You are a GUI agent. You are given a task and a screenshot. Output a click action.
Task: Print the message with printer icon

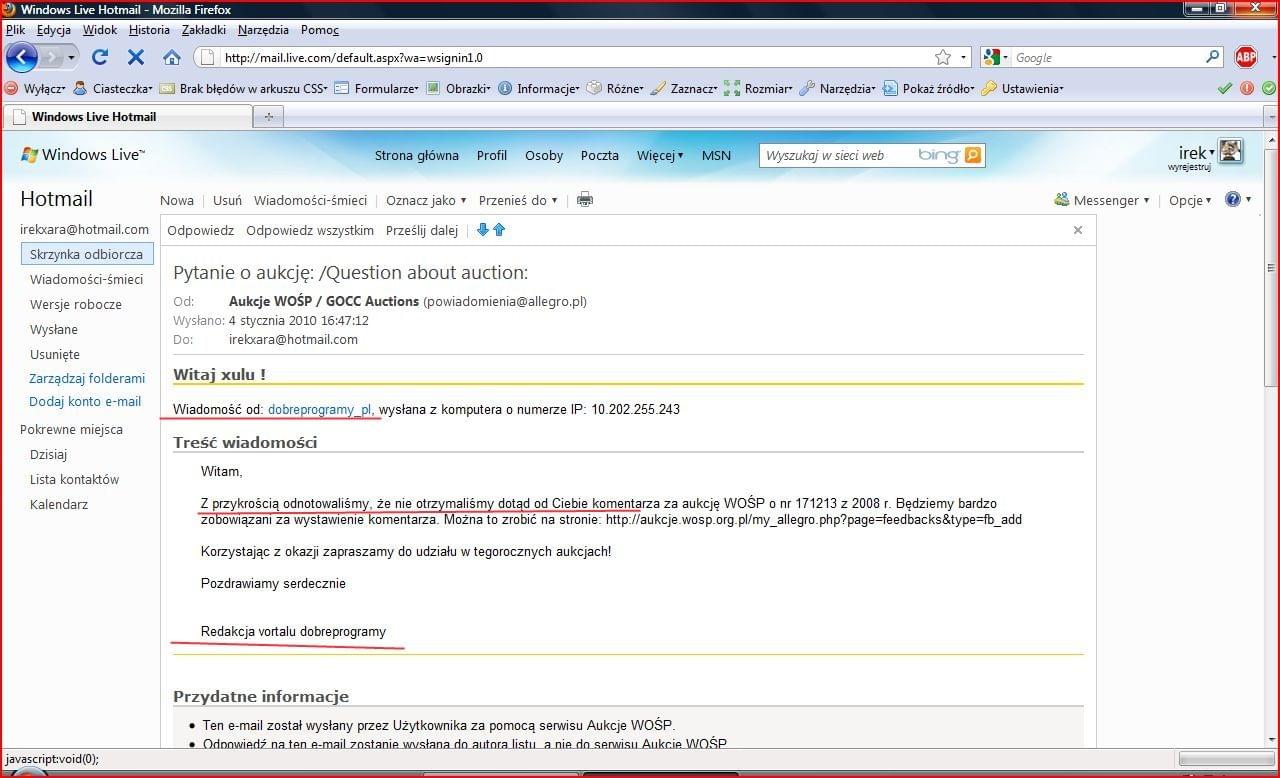point(585,200)
